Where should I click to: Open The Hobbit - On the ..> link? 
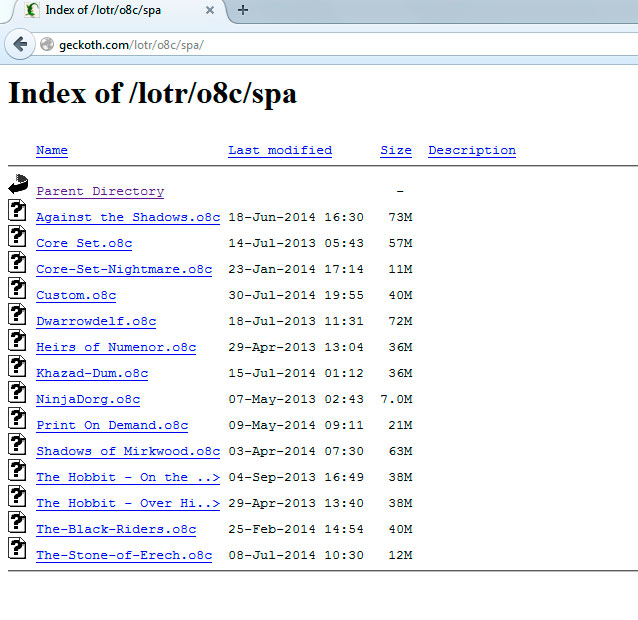coord(128,478)
